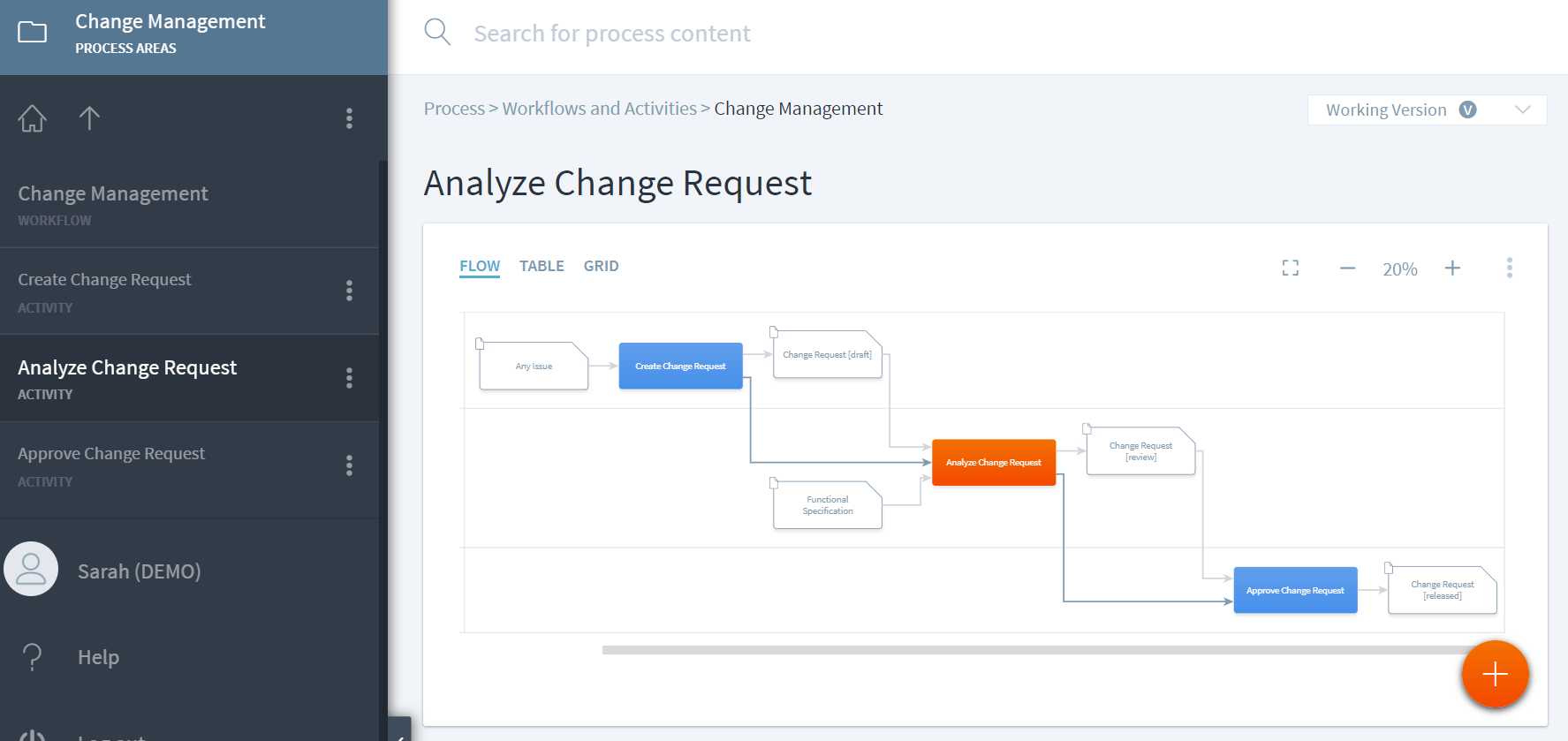Zoom out the flow diagram
Viewport: 1568px width, 741px height.
click(x=1347, y=268)
